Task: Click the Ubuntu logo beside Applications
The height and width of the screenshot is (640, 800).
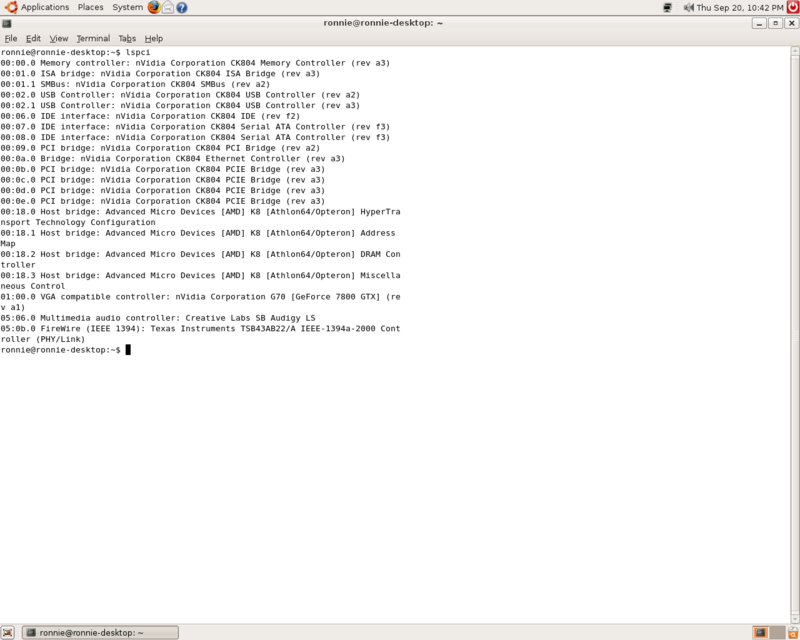Action: [x=11, y=7]
